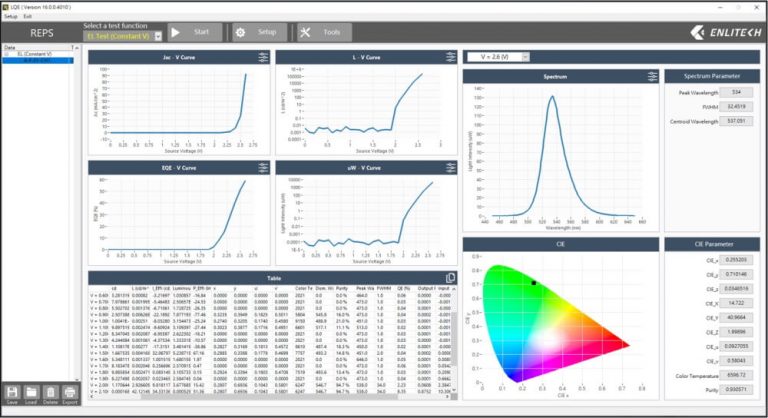Click the Peak Wavelength value field

[x=736, y=92]
